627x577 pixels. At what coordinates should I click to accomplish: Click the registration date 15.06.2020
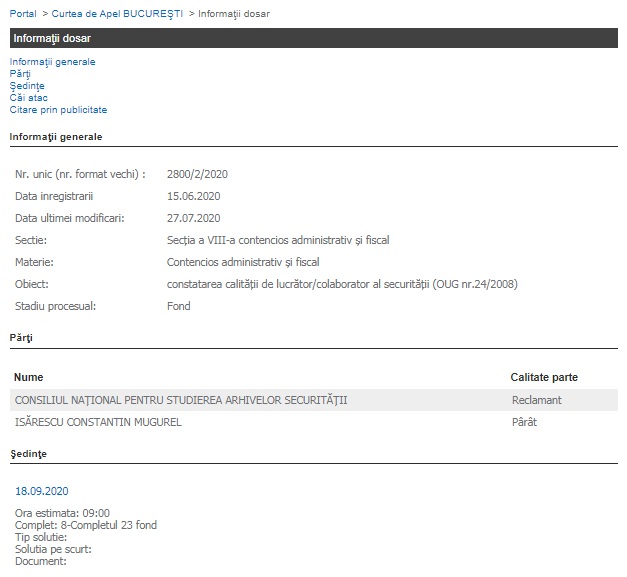193,196
